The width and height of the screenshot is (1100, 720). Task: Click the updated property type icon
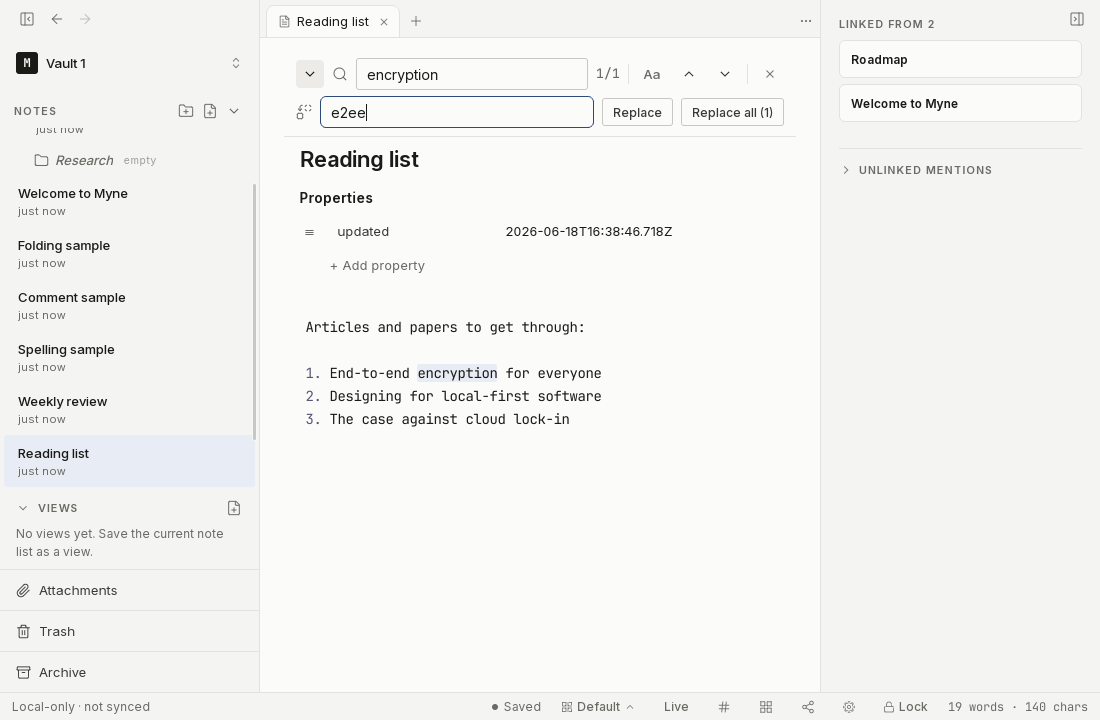309,232
